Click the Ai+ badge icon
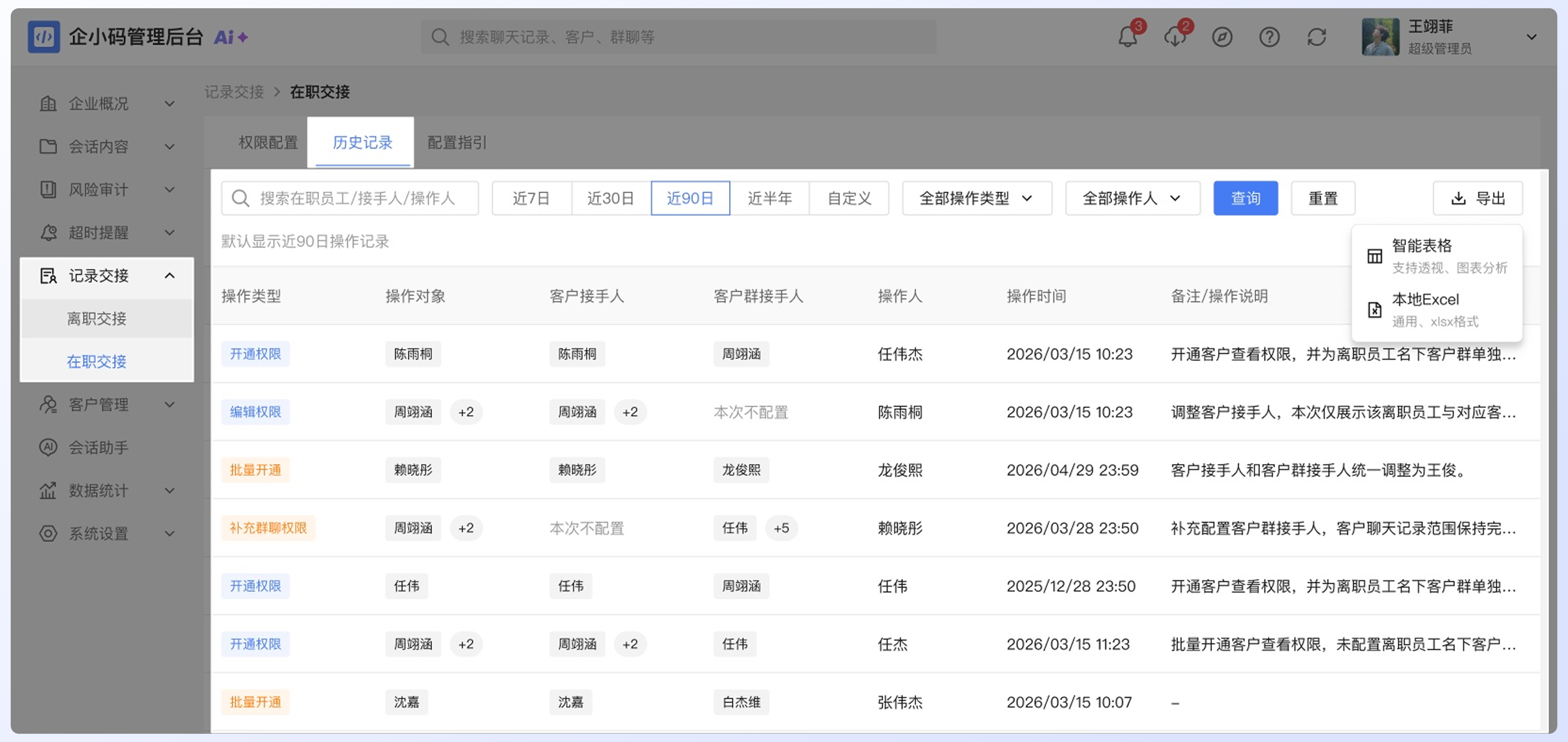The image size is (1568, 742). 231,37
